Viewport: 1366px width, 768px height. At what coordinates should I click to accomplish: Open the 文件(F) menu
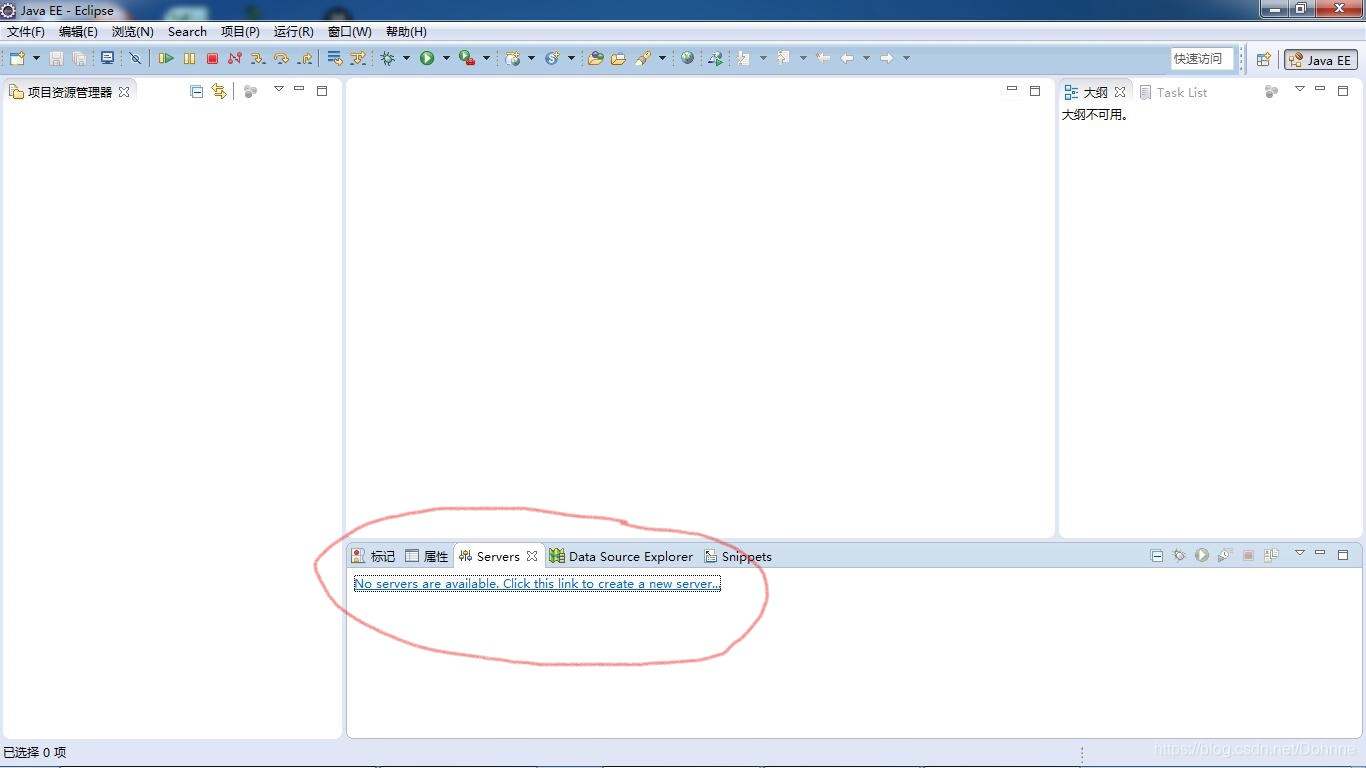pos(26,32)
